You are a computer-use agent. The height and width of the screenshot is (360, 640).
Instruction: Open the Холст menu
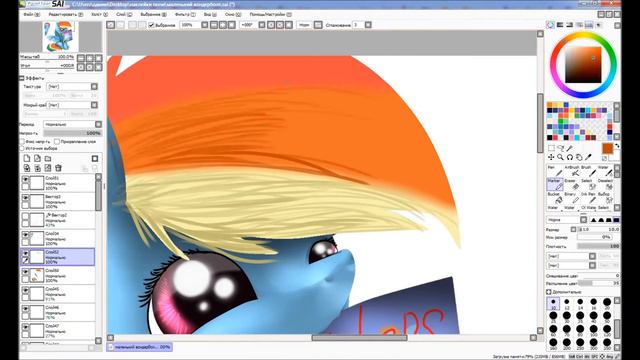pyautogui.click(x=99, y=14)
